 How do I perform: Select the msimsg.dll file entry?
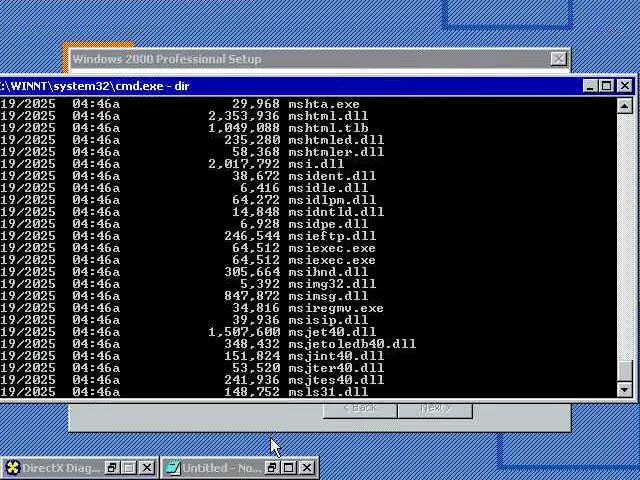pos(328,296)
